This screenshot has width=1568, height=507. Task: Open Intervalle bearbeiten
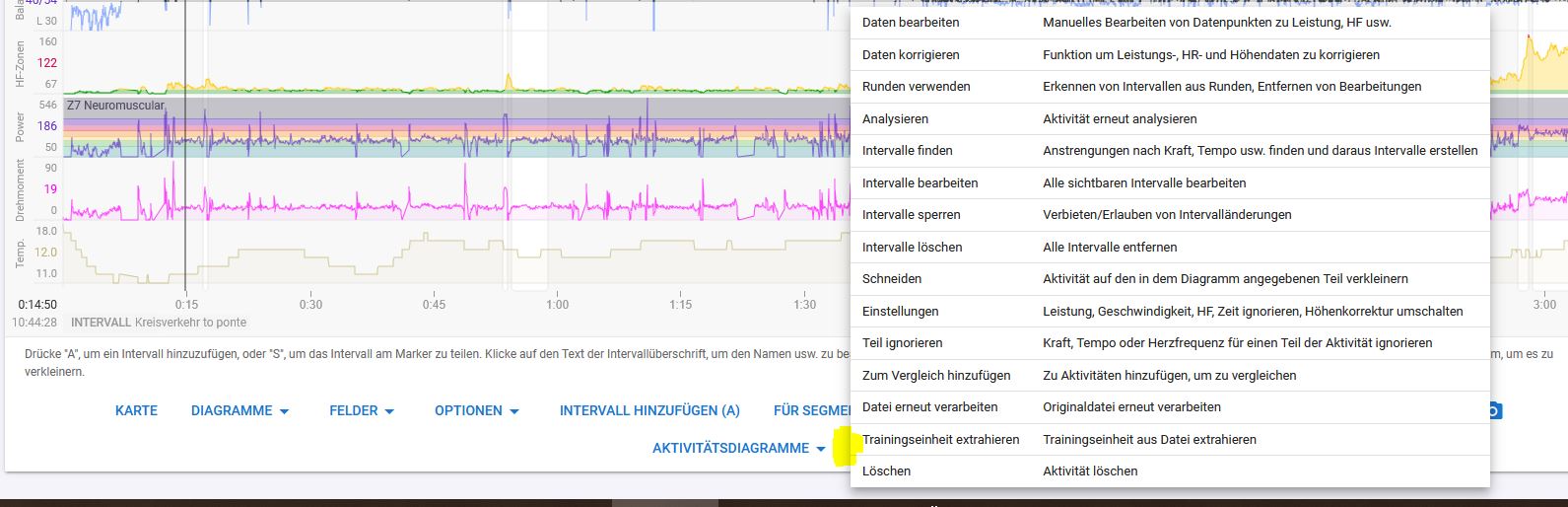pos(1170,183)
